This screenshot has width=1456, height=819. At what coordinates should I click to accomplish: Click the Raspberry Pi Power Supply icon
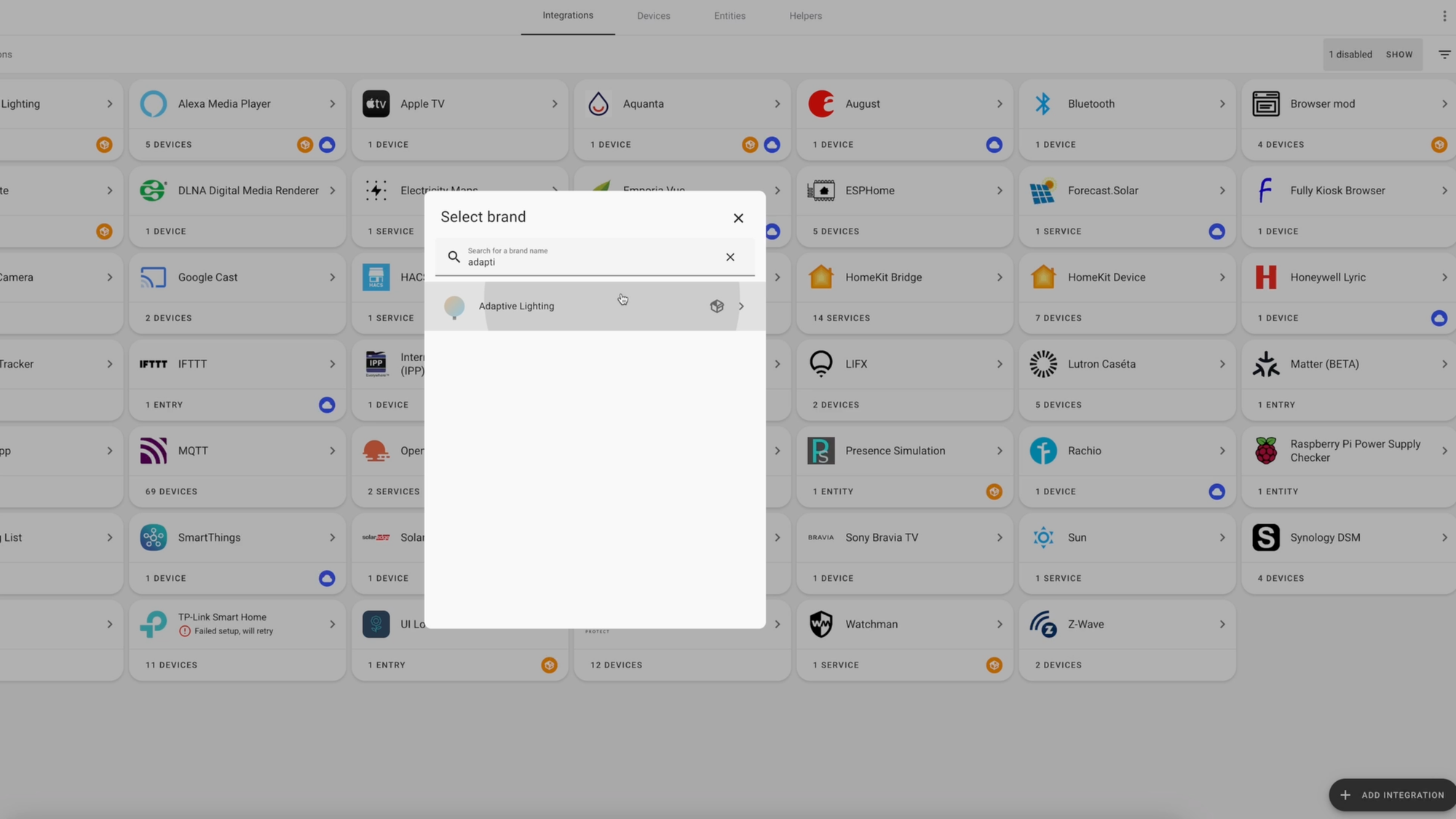[1266, 451]
